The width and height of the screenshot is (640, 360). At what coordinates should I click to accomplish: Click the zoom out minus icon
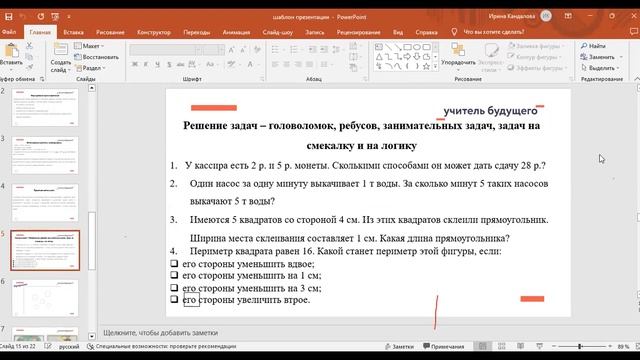tap(554, 346)
